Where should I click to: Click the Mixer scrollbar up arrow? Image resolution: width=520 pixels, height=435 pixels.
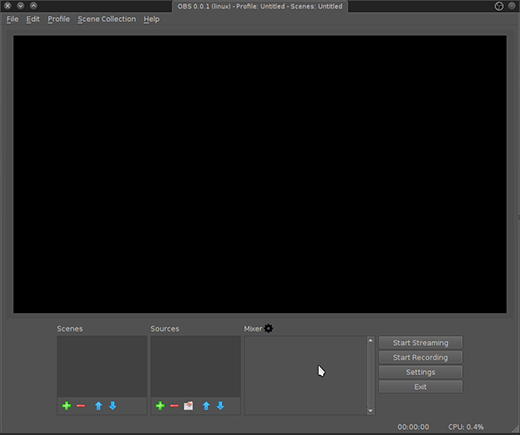coord(370,340)
